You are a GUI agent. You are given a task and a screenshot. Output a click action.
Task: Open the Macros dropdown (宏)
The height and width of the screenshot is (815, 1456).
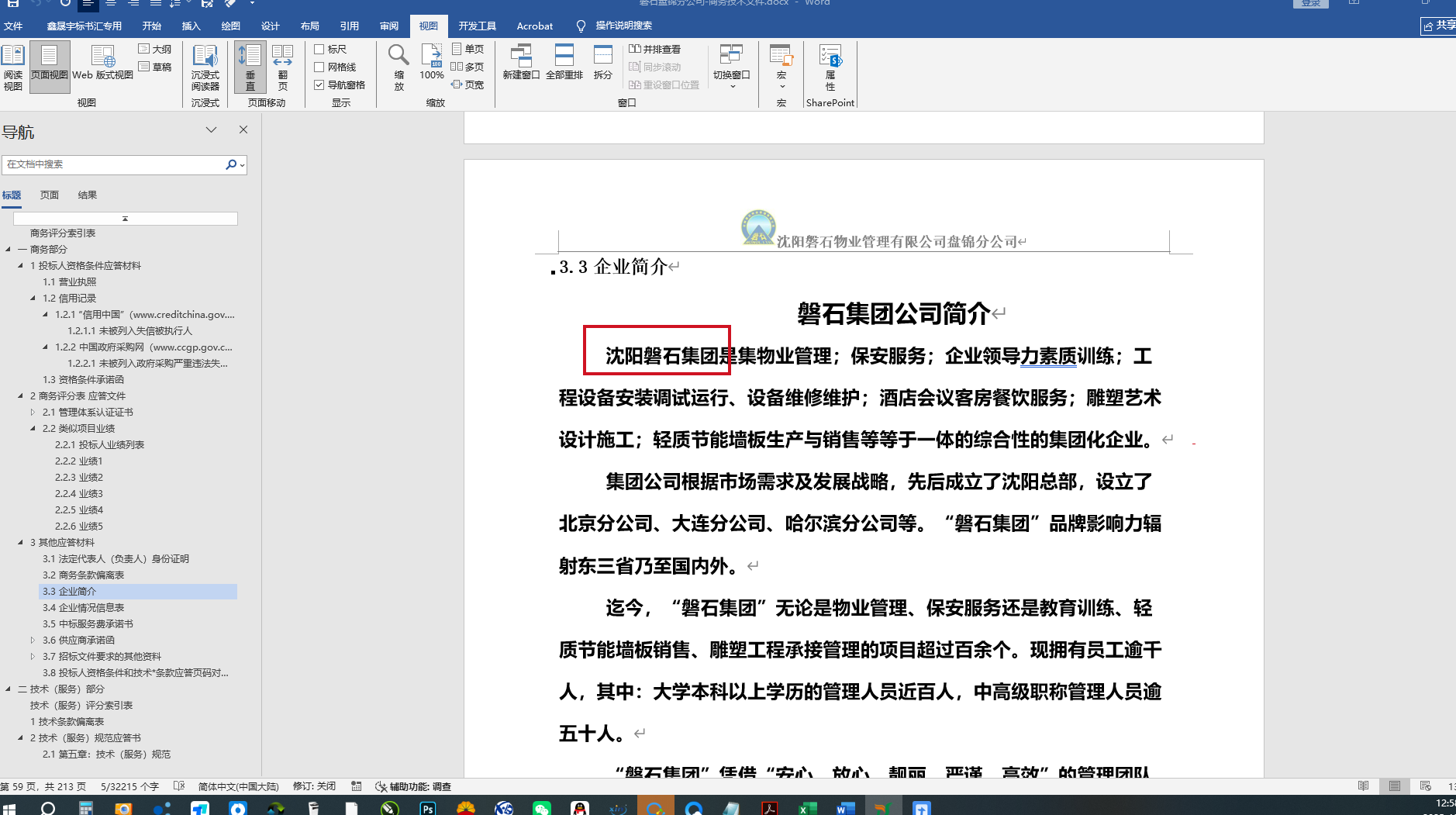coord(781,67)
